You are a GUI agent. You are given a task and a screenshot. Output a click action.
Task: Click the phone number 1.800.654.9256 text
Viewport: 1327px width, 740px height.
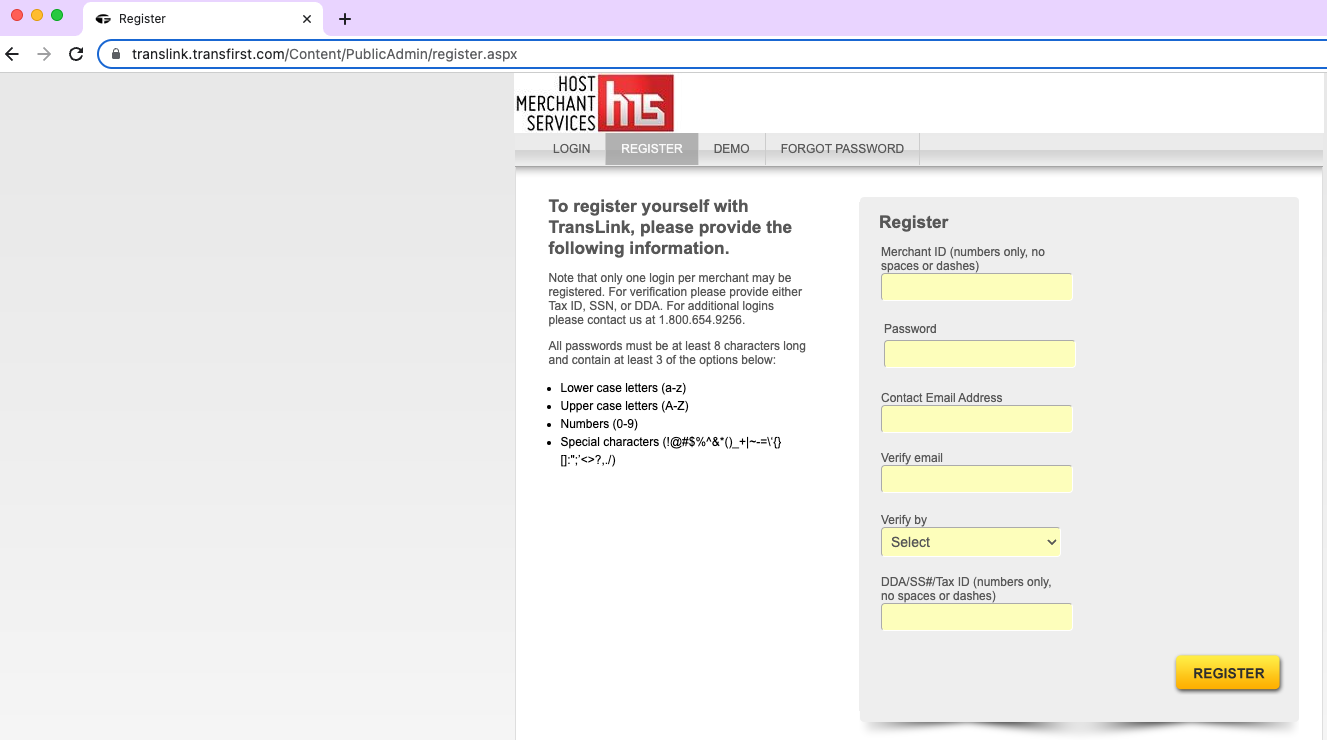pos(701,320)
